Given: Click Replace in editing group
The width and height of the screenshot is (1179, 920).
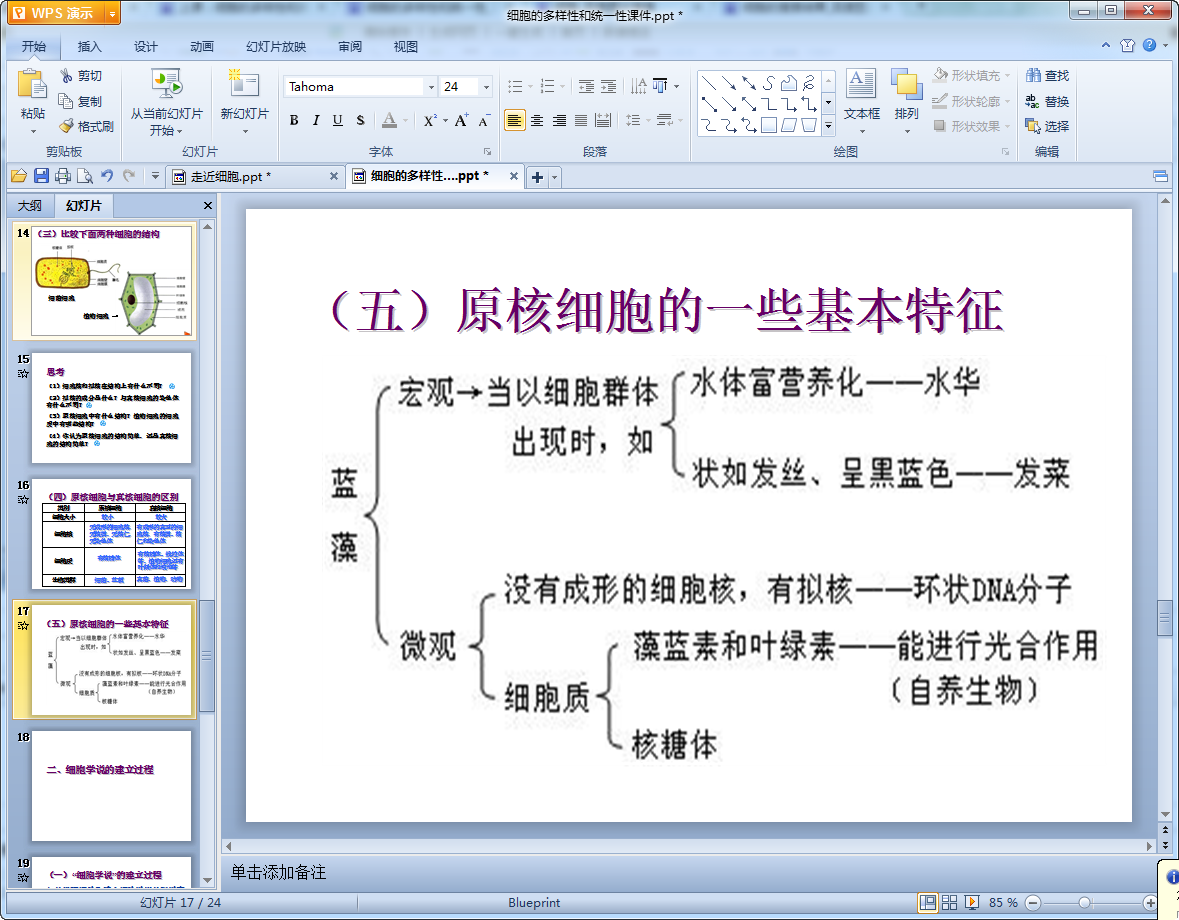Looking at the screenshot, I should tap(1047, 101).
